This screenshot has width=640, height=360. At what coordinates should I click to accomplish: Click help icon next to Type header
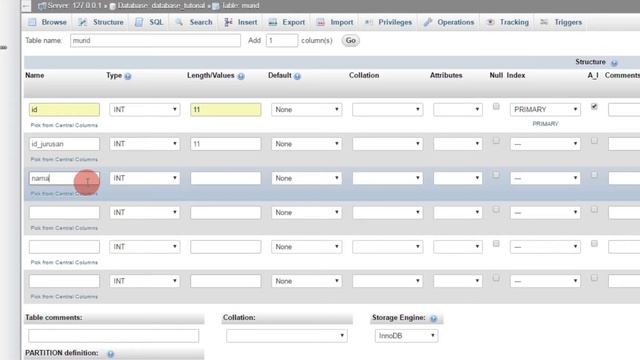pos(128,76)
